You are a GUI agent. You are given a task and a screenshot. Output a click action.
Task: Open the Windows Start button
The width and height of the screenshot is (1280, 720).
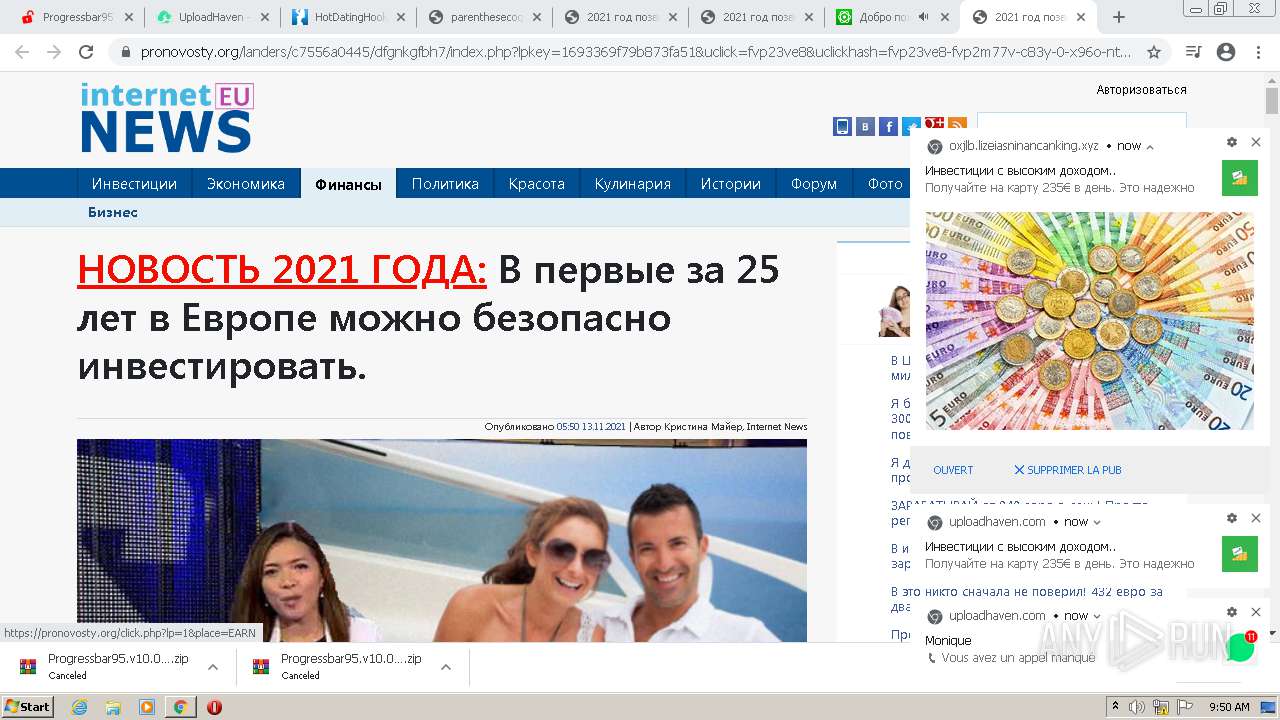[28, 706]
